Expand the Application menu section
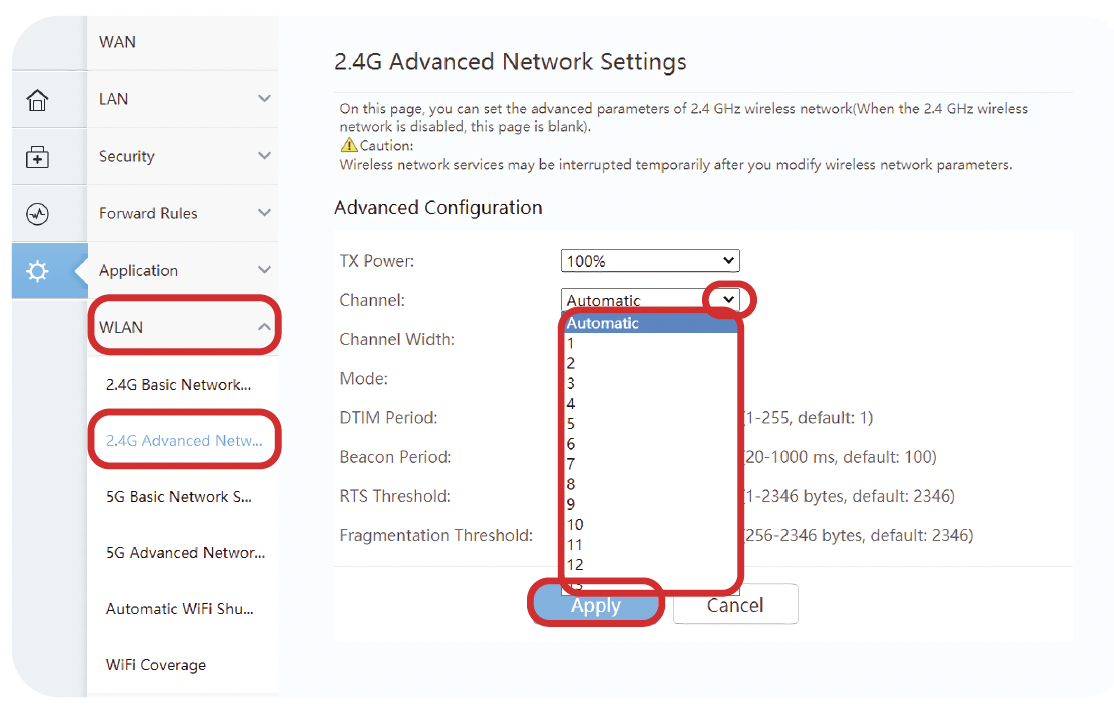Screen dimensions: 1114x710 pos(264,270)
